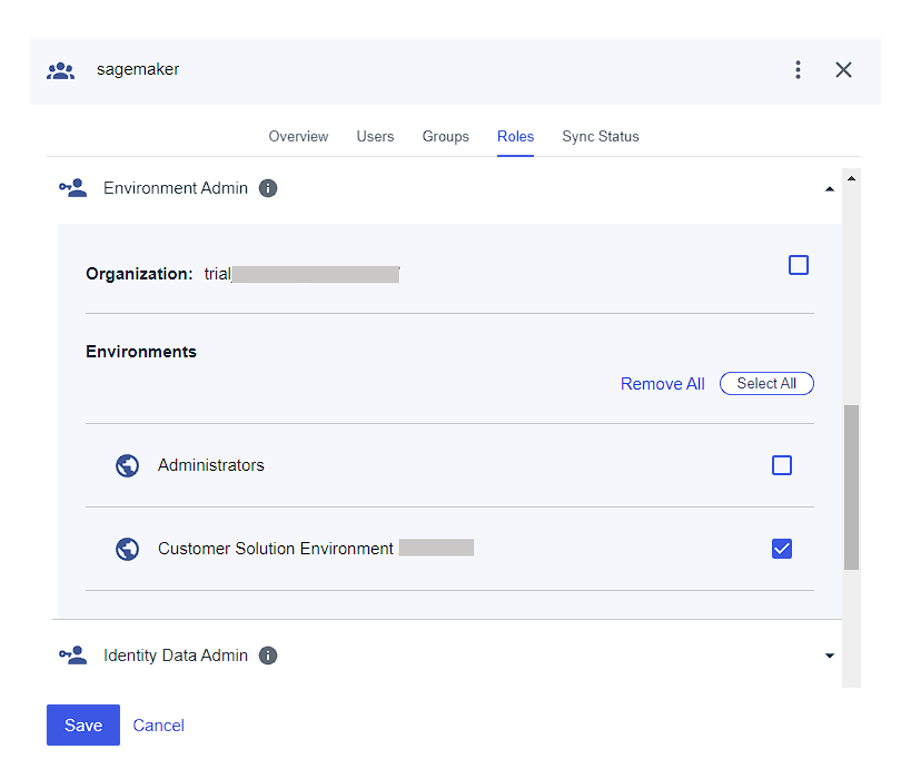View Identity Data Admin role info

click(x=267, y=655)
